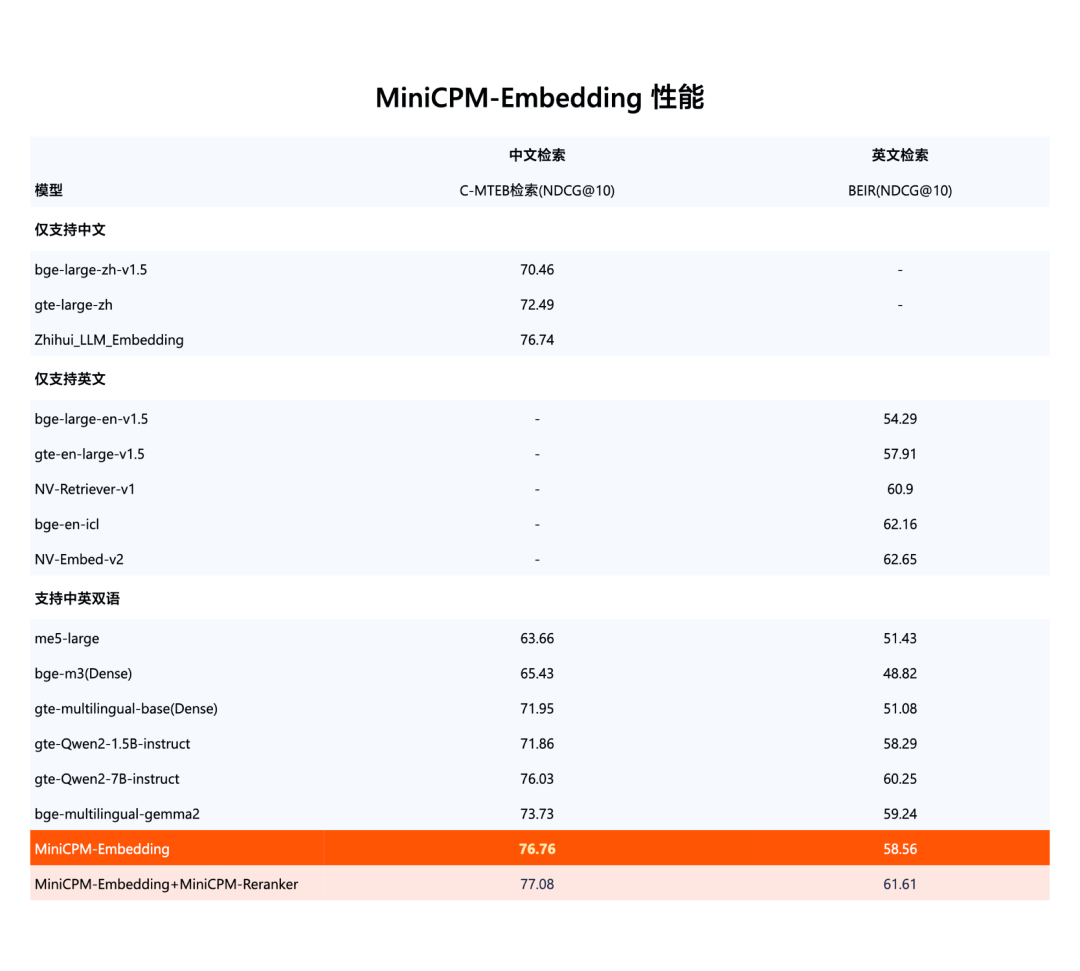Click the 54.29 BEIR score
The height and width of the screenshot is (971, 1080).
pos(900,419)
